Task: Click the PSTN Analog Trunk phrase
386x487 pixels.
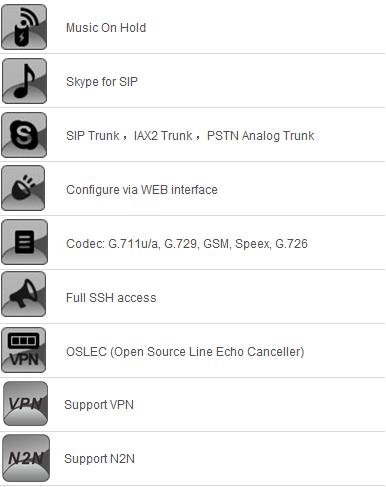Action: pos(261,136)
